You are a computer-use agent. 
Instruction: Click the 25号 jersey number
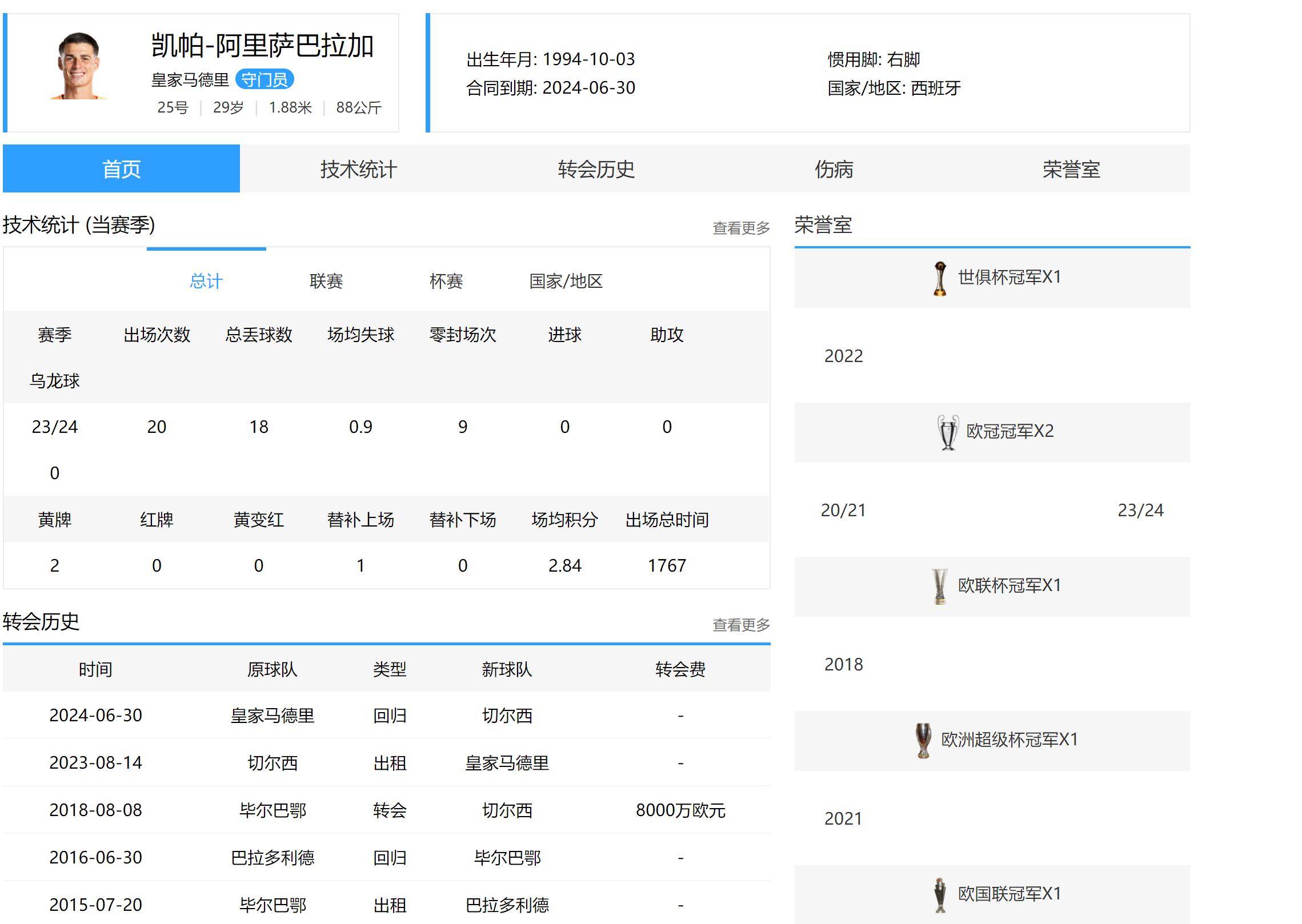click(x=173, y=107)
